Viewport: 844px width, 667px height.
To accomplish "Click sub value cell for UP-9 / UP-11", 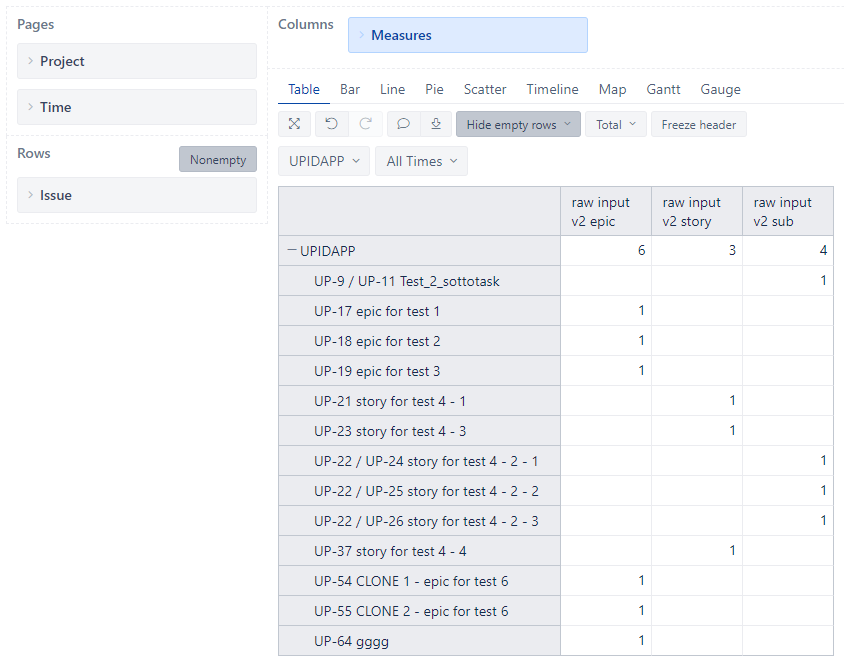I will (x=788, y=280).
